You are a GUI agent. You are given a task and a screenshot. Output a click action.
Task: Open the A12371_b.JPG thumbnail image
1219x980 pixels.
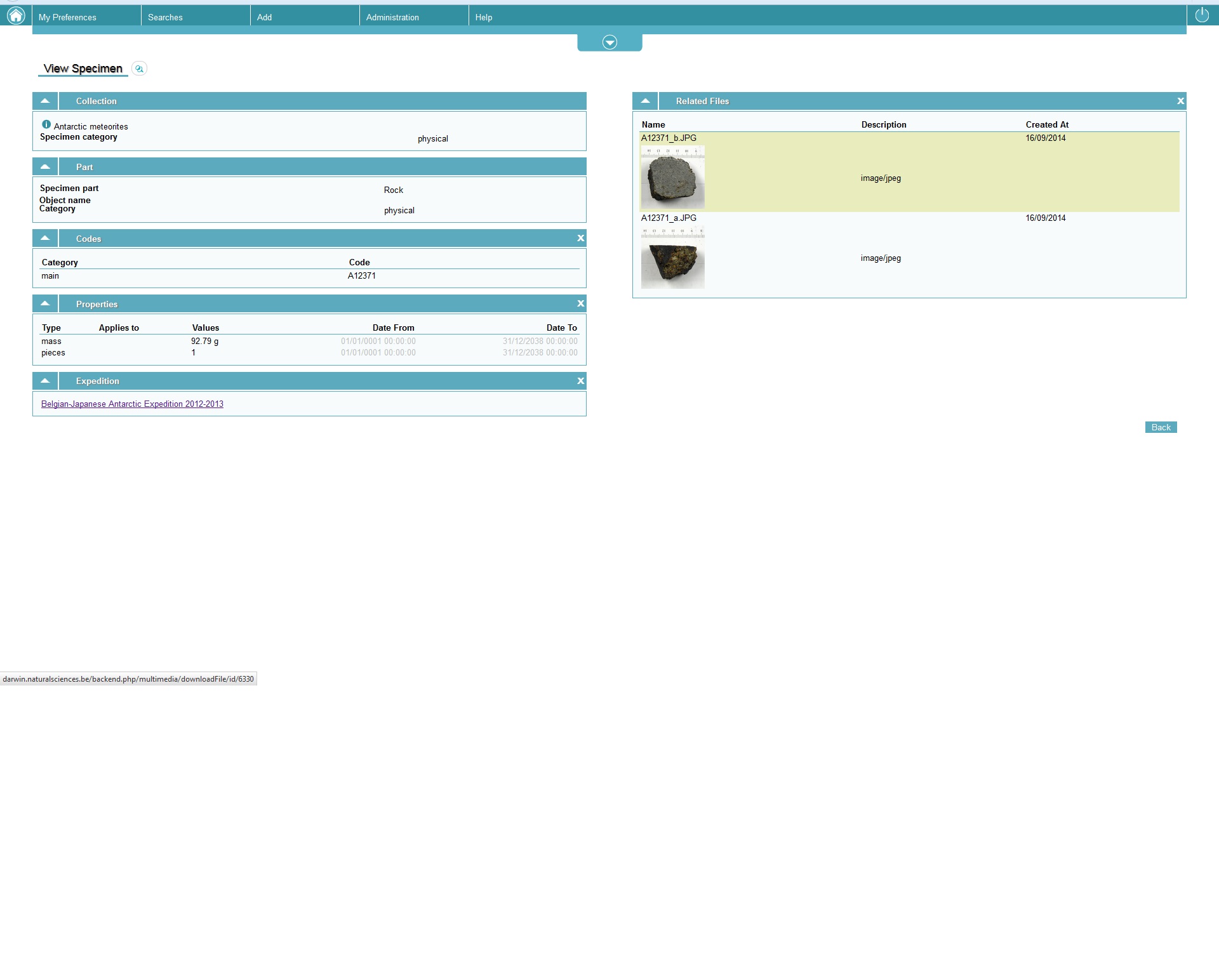672,177
